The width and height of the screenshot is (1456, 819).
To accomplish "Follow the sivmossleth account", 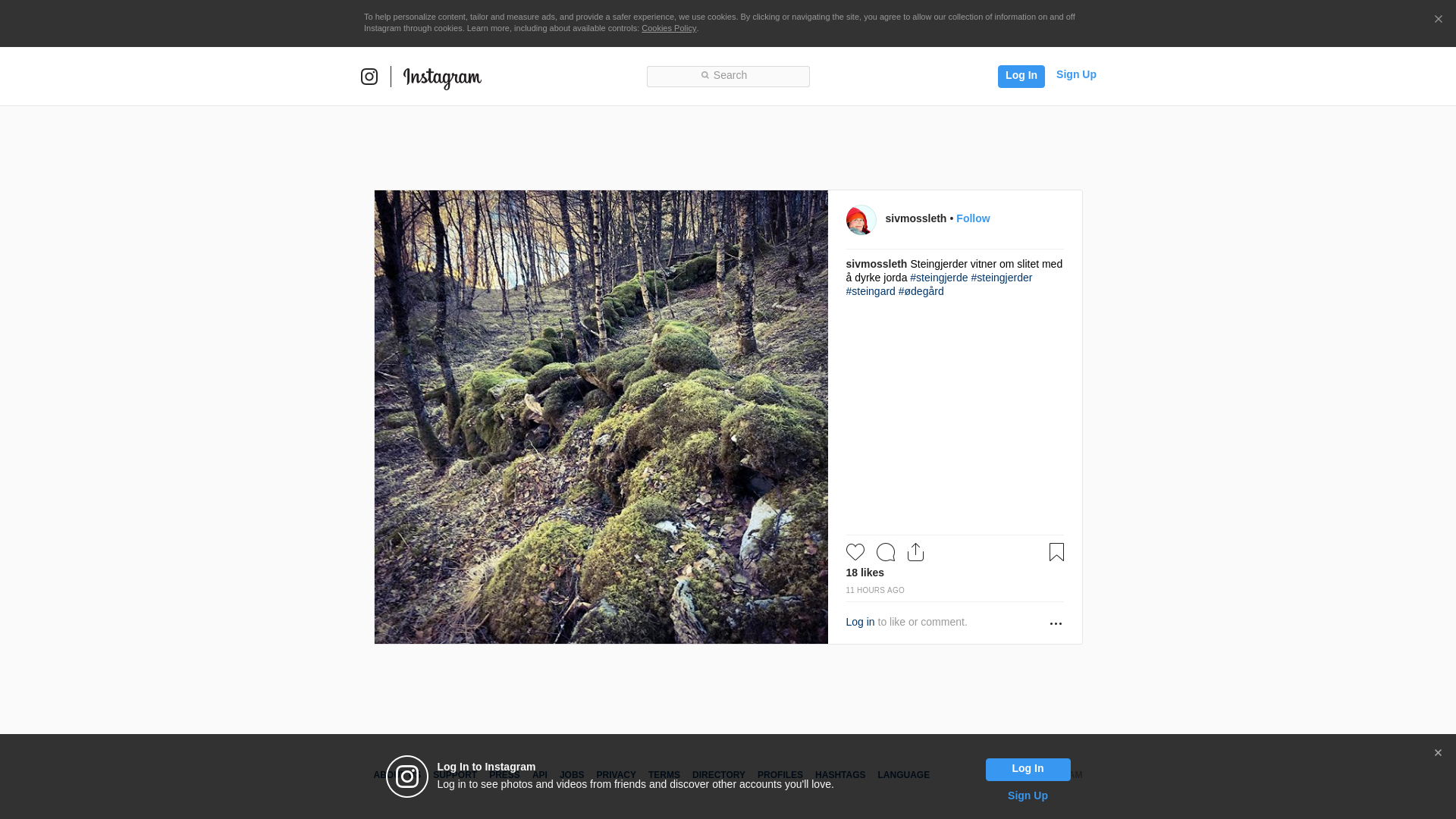I will [973, 218].
